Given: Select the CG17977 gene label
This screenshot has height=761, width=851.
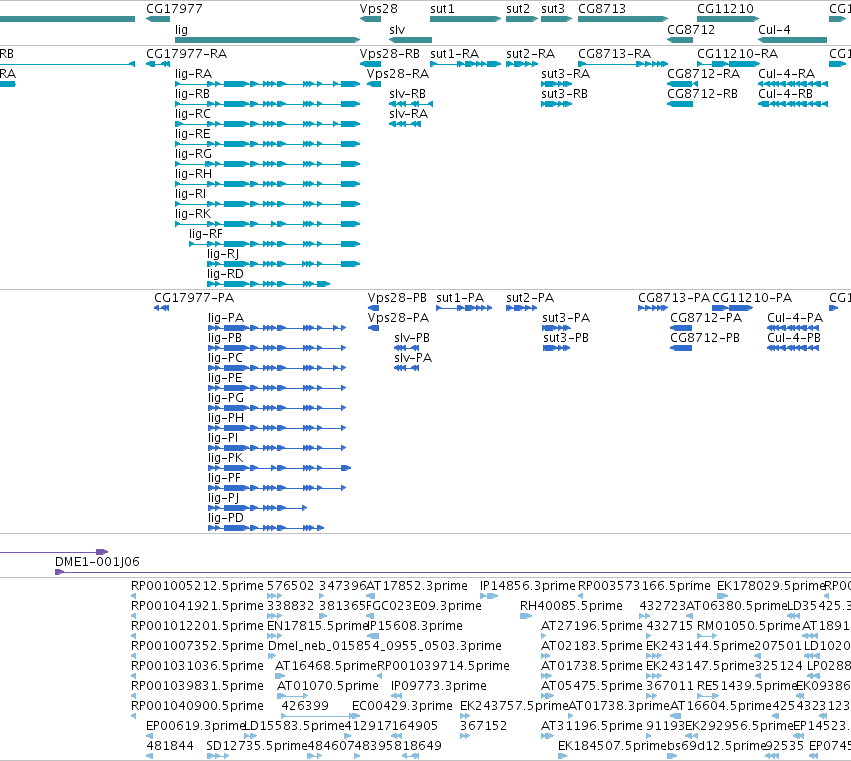Looking at the screenshot, I should pos(174,9).
